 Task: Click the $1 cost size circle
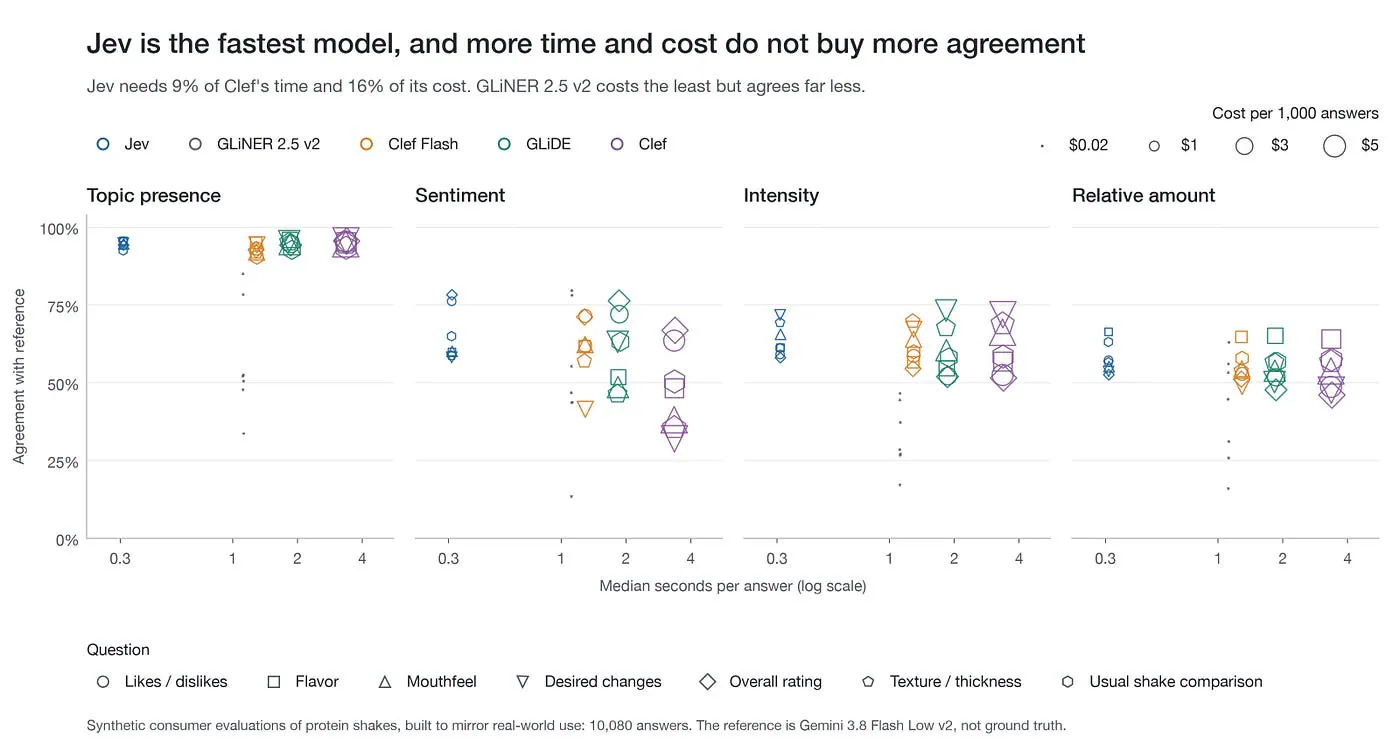(1154, 146)
